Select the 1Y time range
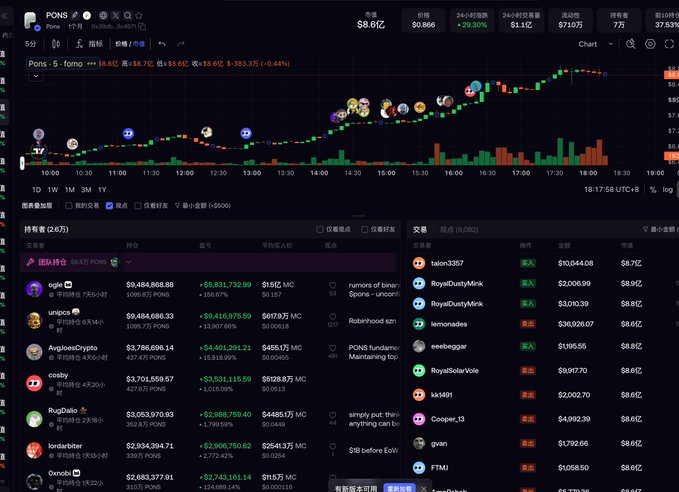 (102, 190)
